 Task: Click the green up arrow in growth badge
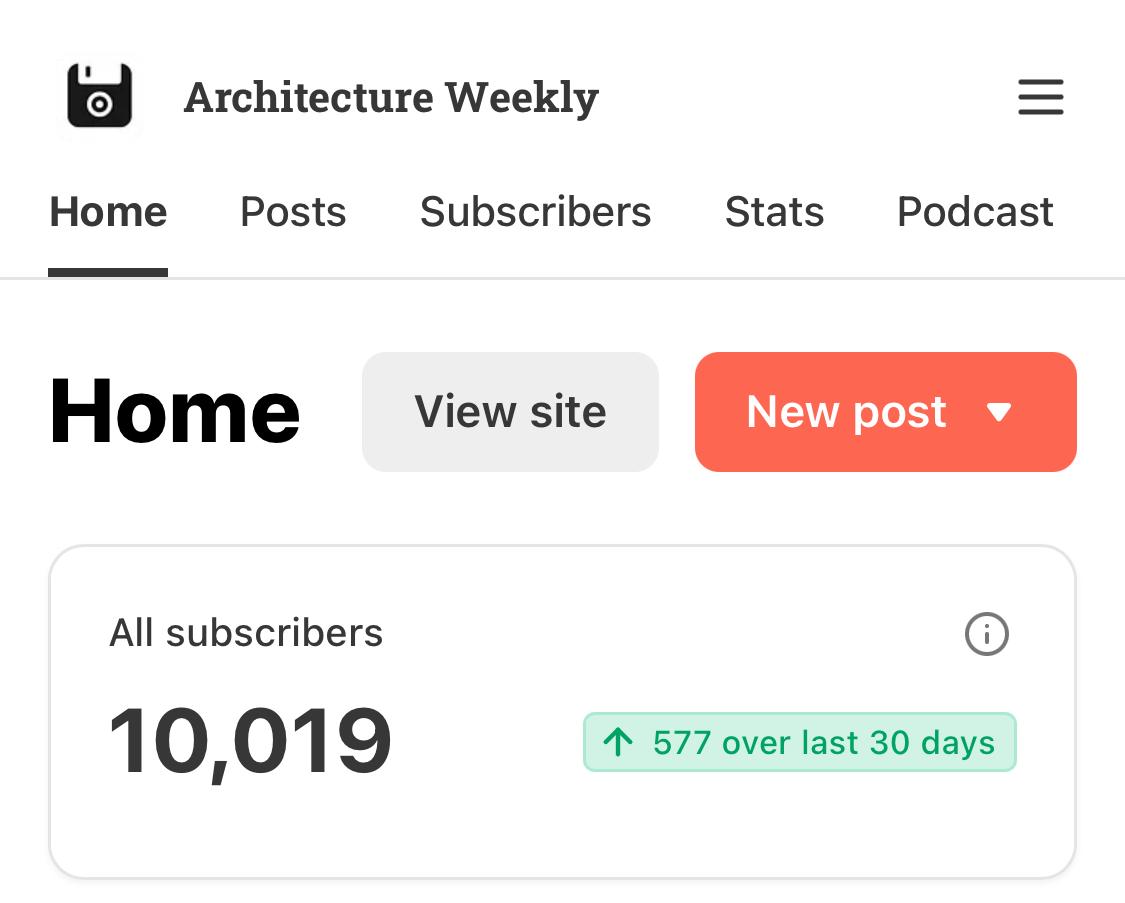pyautogui.click(x=618, y=742)
